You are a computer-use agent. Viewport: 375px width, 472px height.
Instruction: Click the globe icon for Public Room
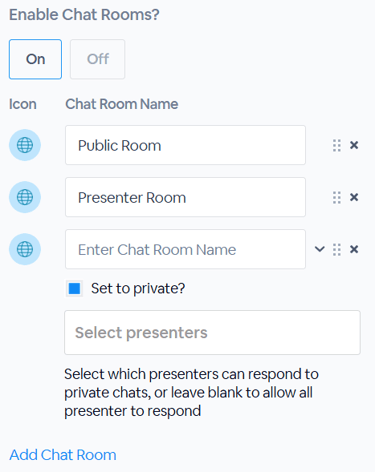(x=25, y=145)
